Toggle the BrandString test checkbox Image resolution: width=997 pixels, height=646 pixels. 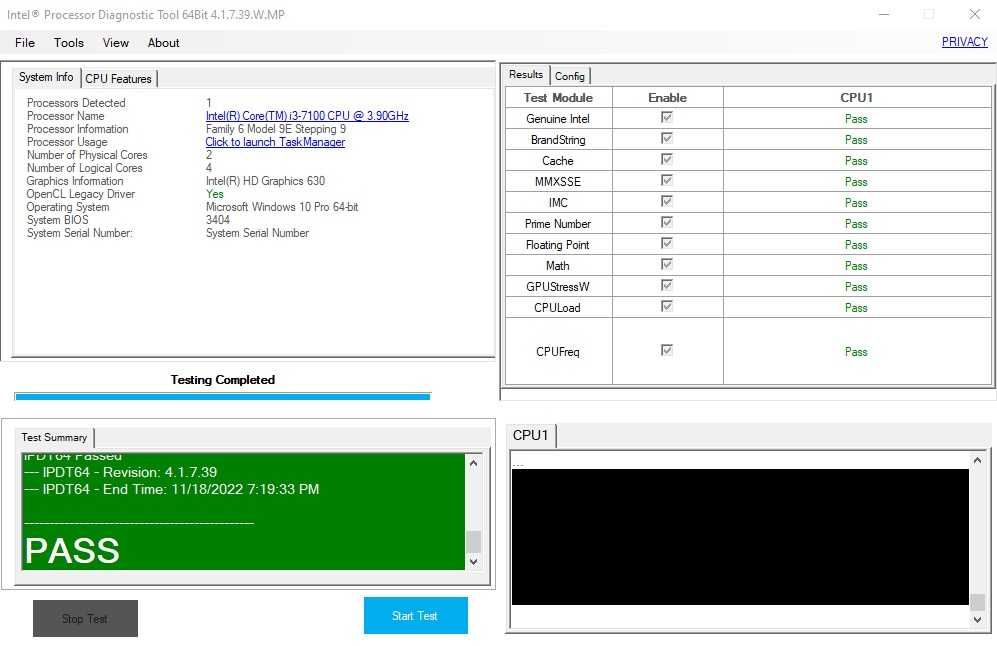[x=666, y=139]
